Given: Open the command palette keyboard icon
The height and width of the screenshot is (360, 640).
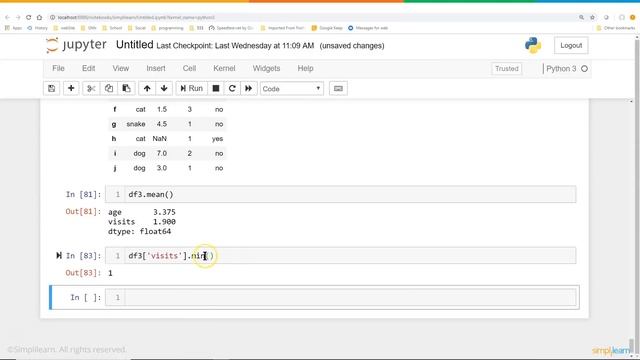Looking at the screenshot, I should (338, 89).
